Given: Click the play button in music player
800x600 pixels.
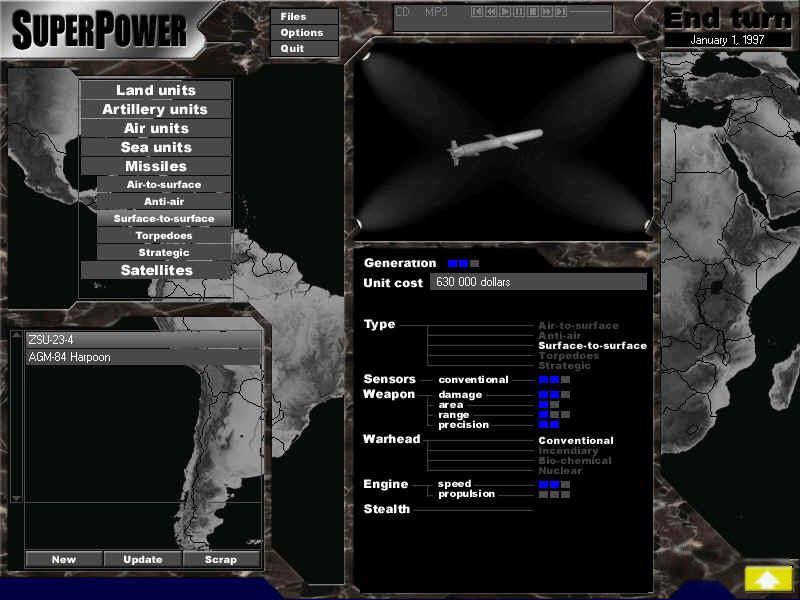Looking at the screenshot, I should (505, 12).
